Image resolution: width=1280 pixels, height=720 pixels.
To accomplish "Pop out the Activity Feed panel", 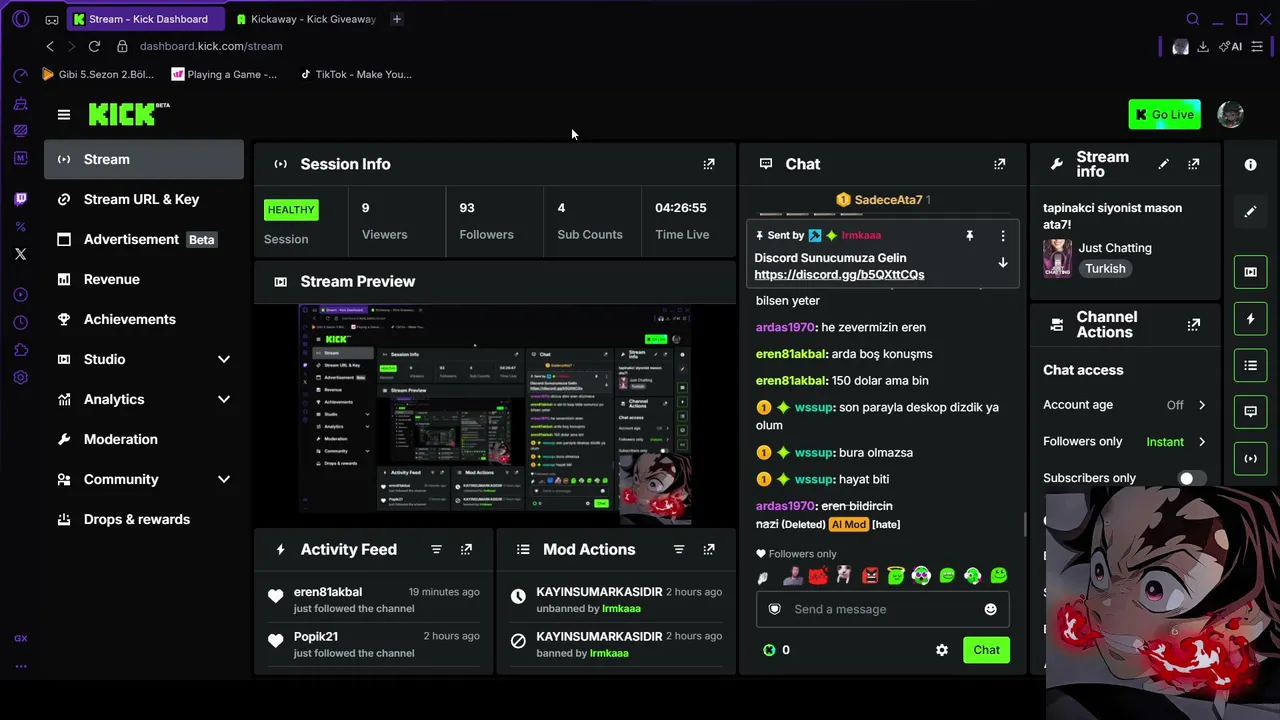I will (466, 549).
